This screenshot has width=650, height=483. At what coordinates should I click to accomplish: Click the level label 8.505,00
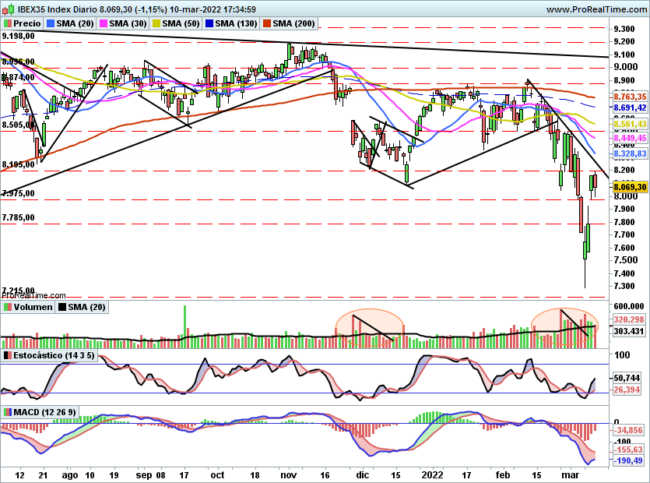point(18,125)
